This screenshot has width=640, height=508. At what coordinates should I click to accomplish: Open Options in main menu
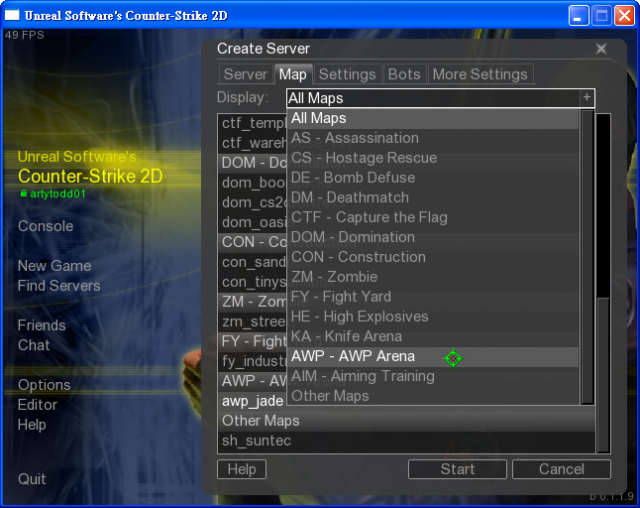pyautogui.click(x=44, y=385)
